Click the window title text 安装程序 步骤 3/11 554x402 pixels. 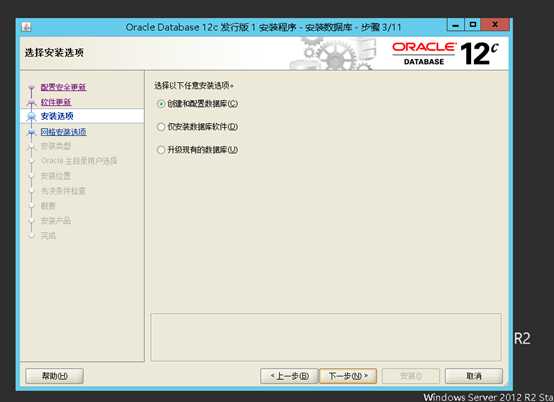coord(263,27)
